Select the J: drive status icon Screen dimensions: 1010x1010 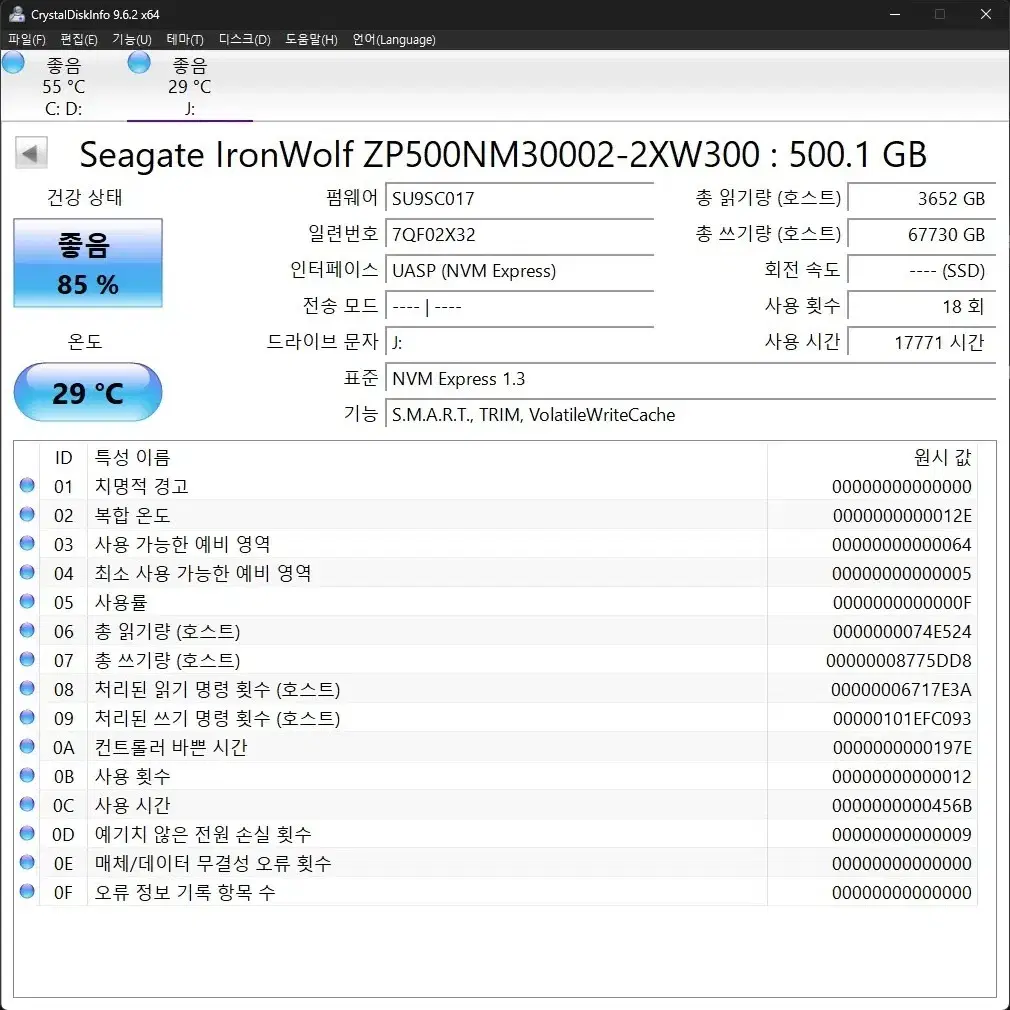click(x=137, y=62)
